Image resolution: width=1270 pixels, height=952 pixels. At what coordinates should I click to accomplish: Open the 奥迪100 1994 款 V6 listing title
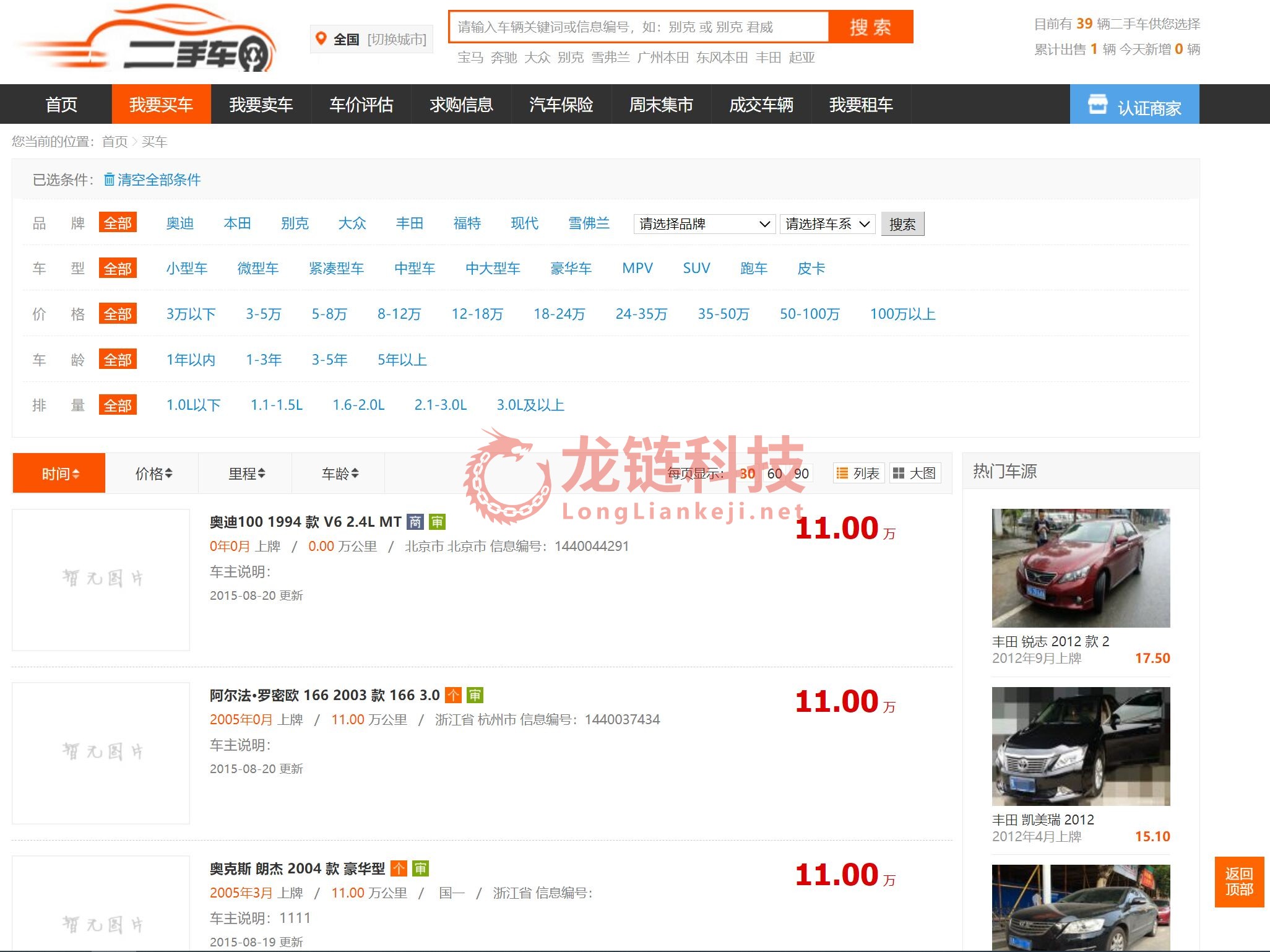point(305,522)
